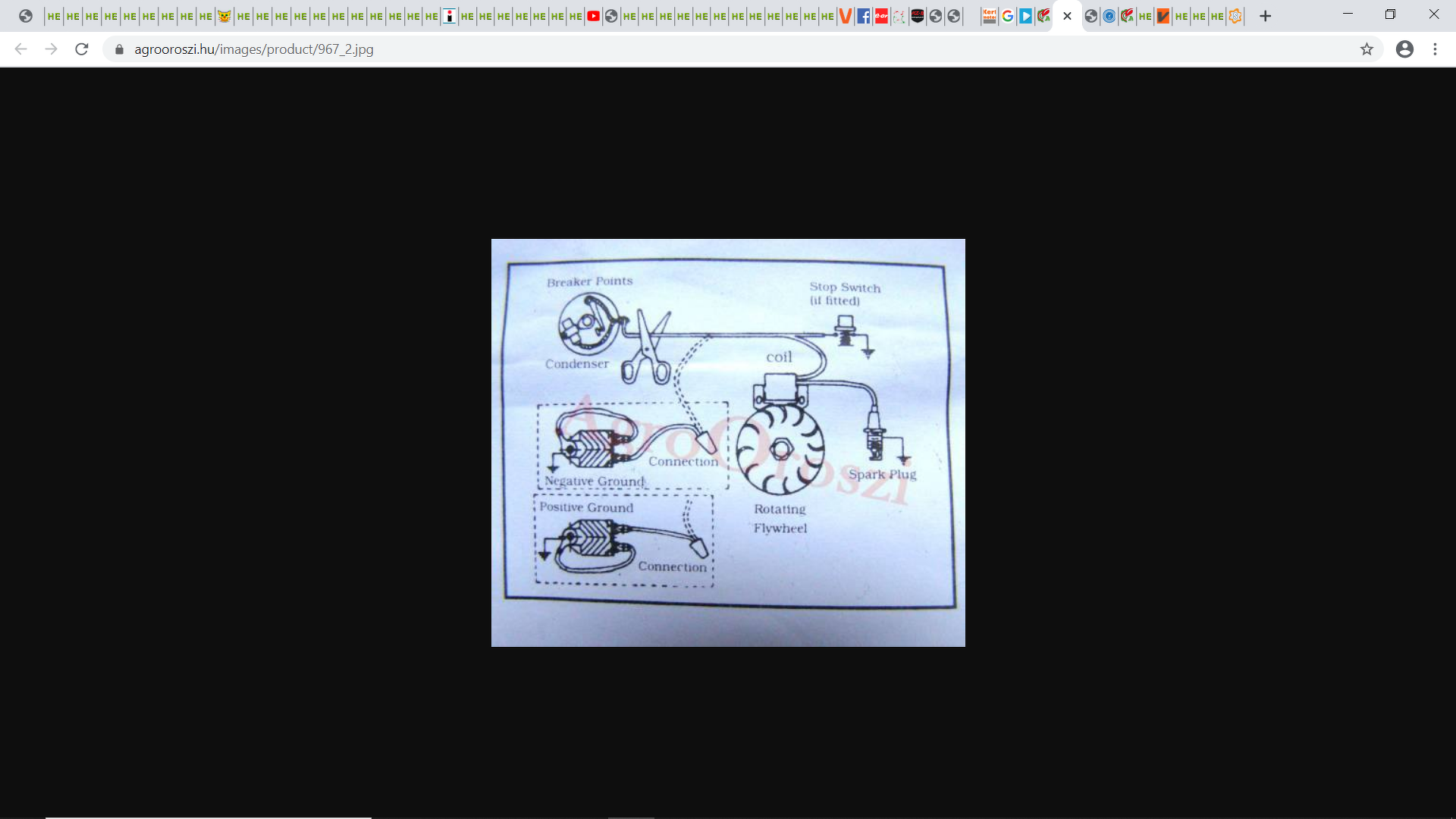Open a new tab
Viewport: 1456px width, 819px height.
point(1265,16)
